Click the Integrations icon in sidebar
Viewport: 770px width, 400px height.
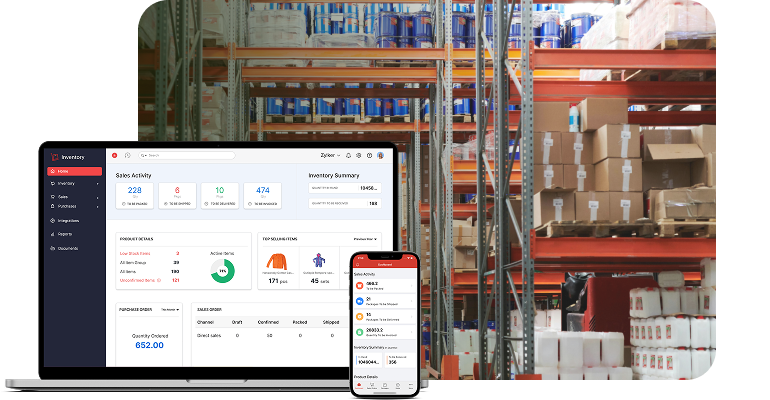[52, 220]
